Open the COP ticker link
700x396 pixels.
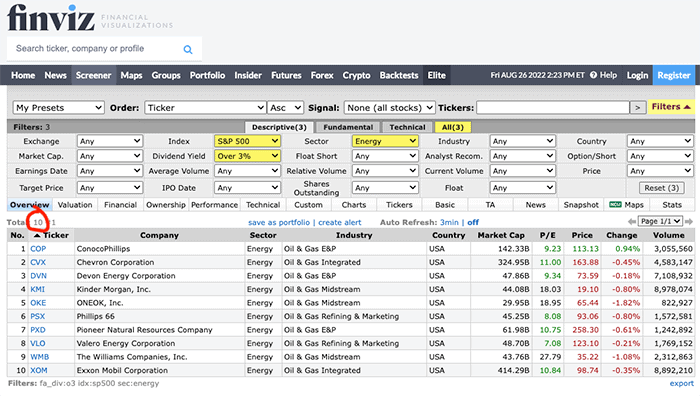point(38,249)
